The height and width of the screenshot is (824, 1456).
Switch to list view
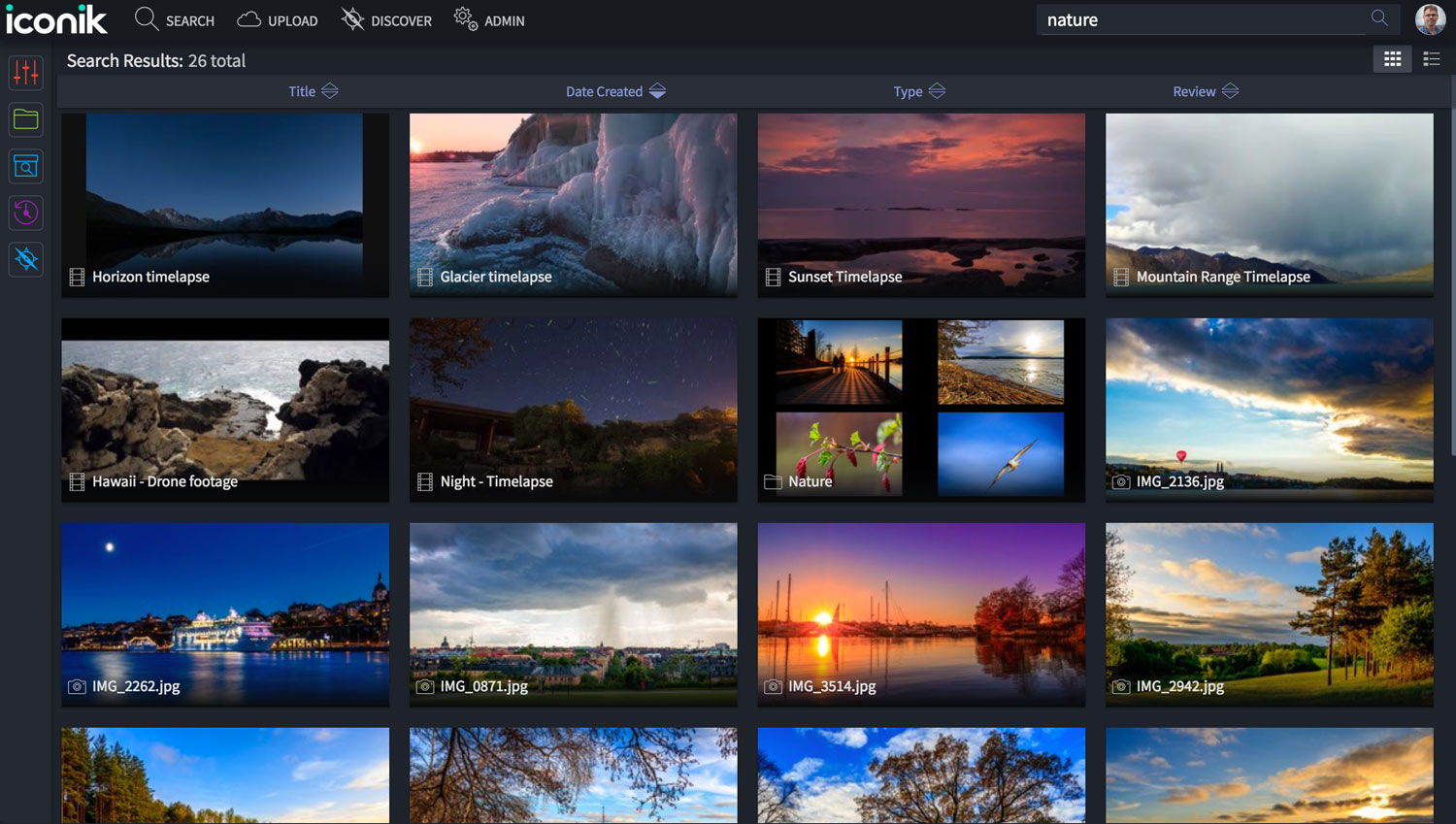click(1432, 59)
